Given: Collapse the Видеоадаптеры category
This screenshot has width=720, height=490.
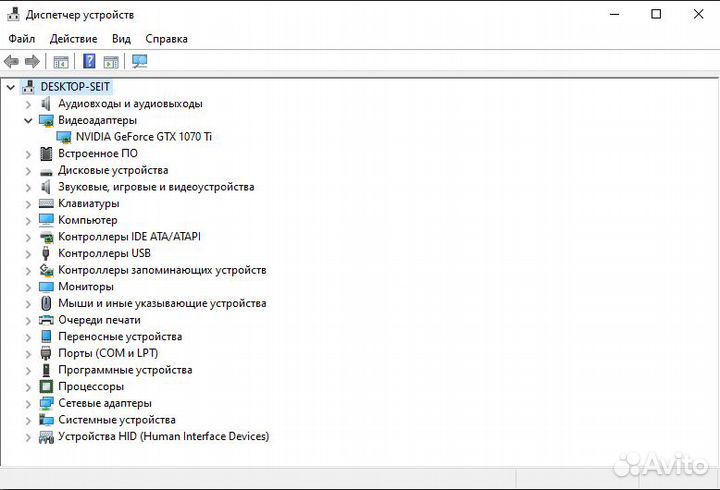Looking at the screenshot, I should coord(28,120).
